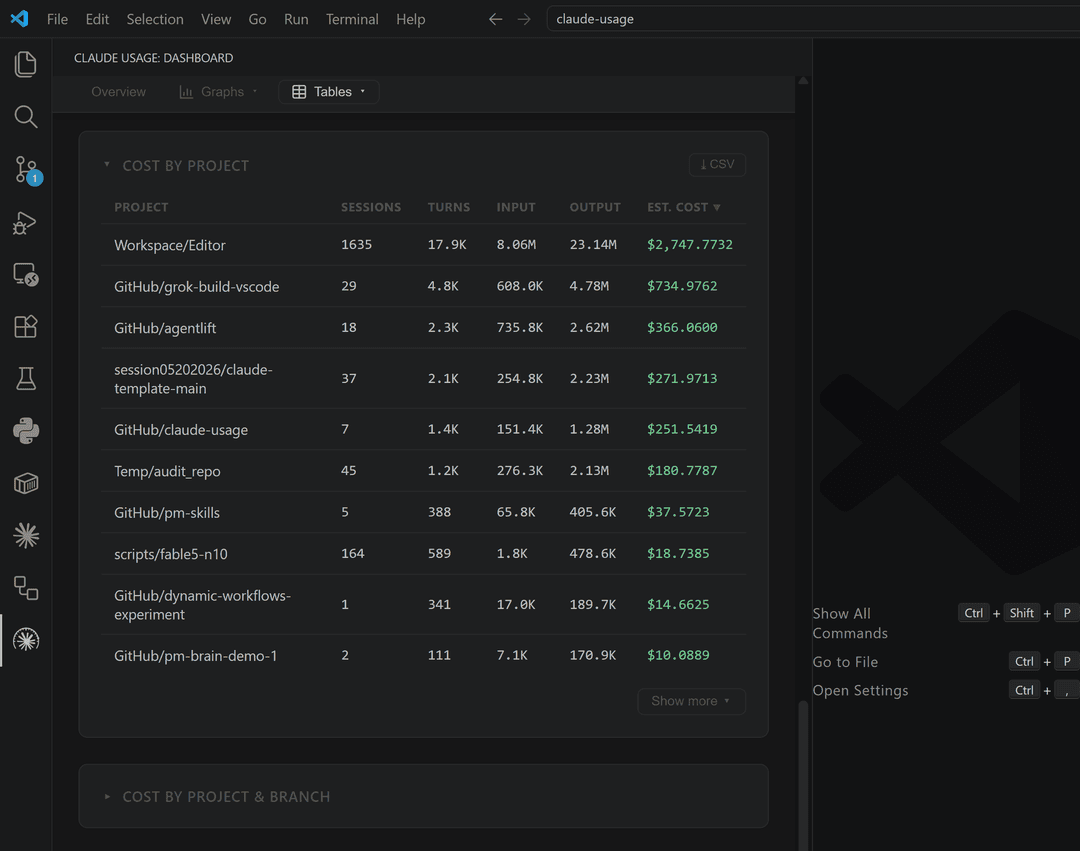This screenshot has height=851, width=1080.
Task: Open Source Control with badge
Action: [27, 169]
